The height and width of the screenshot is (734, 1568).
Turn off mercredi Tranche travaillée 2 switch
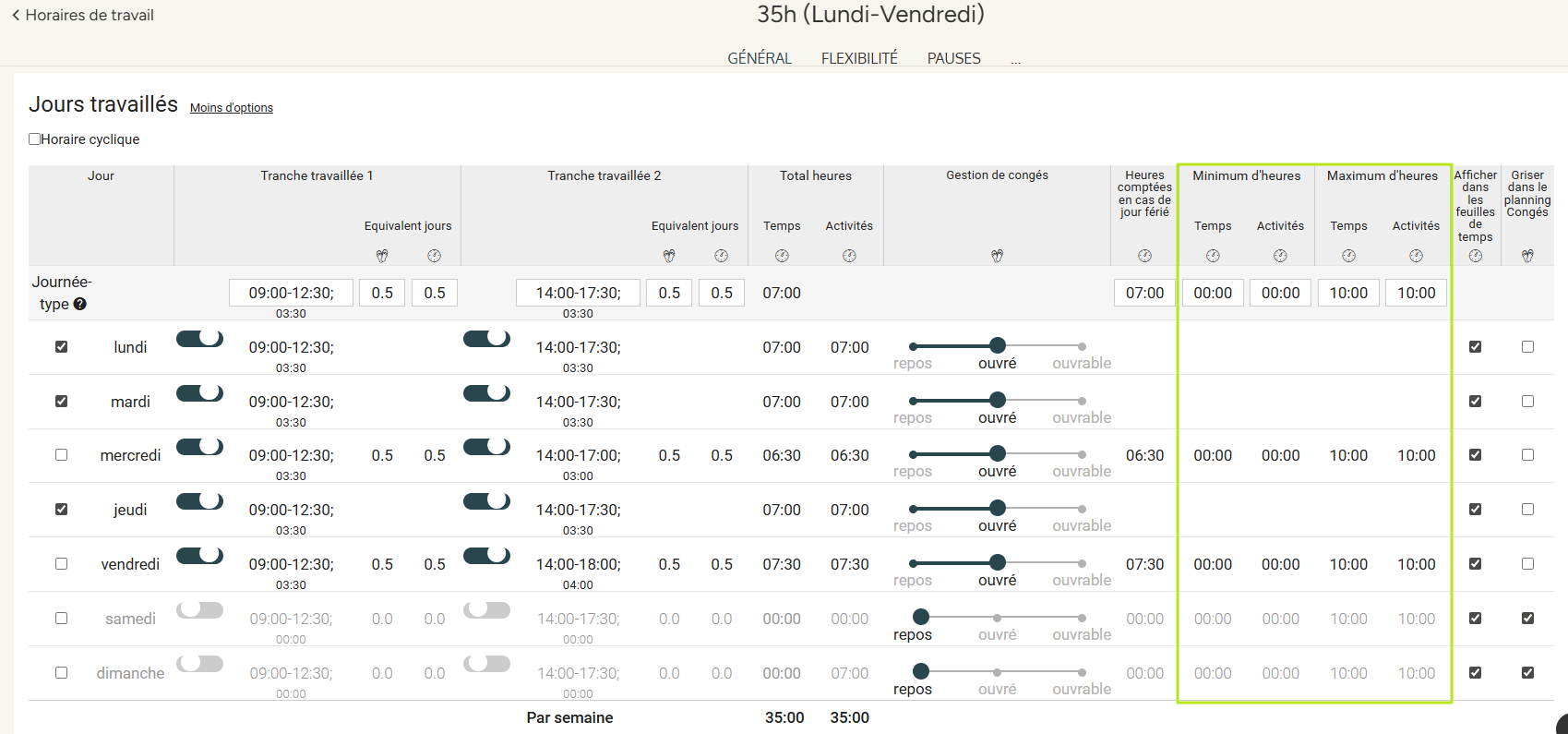point(486,447)
